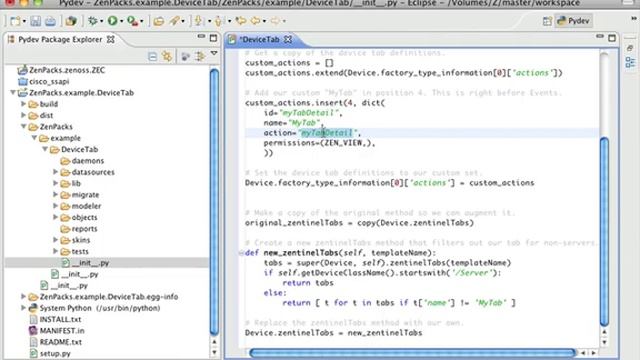Open the External Tools dropdown arrow
Viewport: 640px width, 360px height.
click(142, 21)
